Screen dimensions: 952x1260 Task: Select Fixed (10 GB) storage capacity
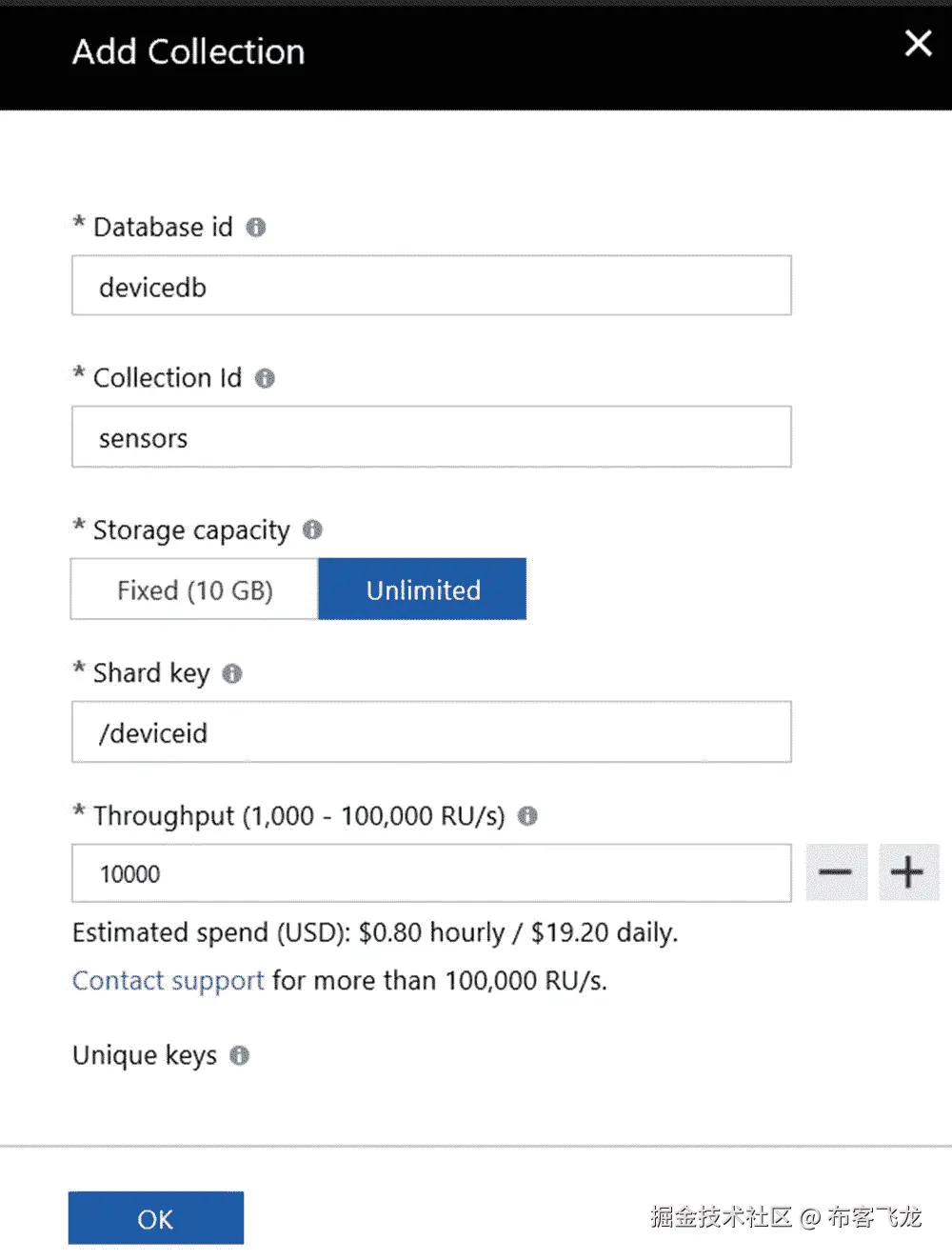coord(195,590)
